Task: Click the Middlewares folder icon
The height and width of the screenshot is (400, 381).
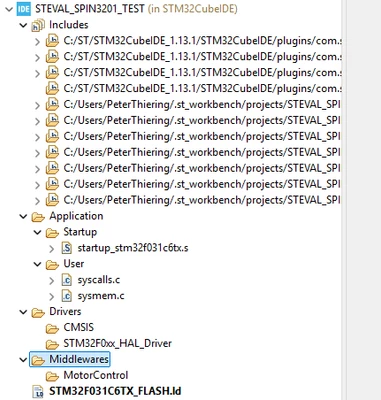Action: click(38, 360)
